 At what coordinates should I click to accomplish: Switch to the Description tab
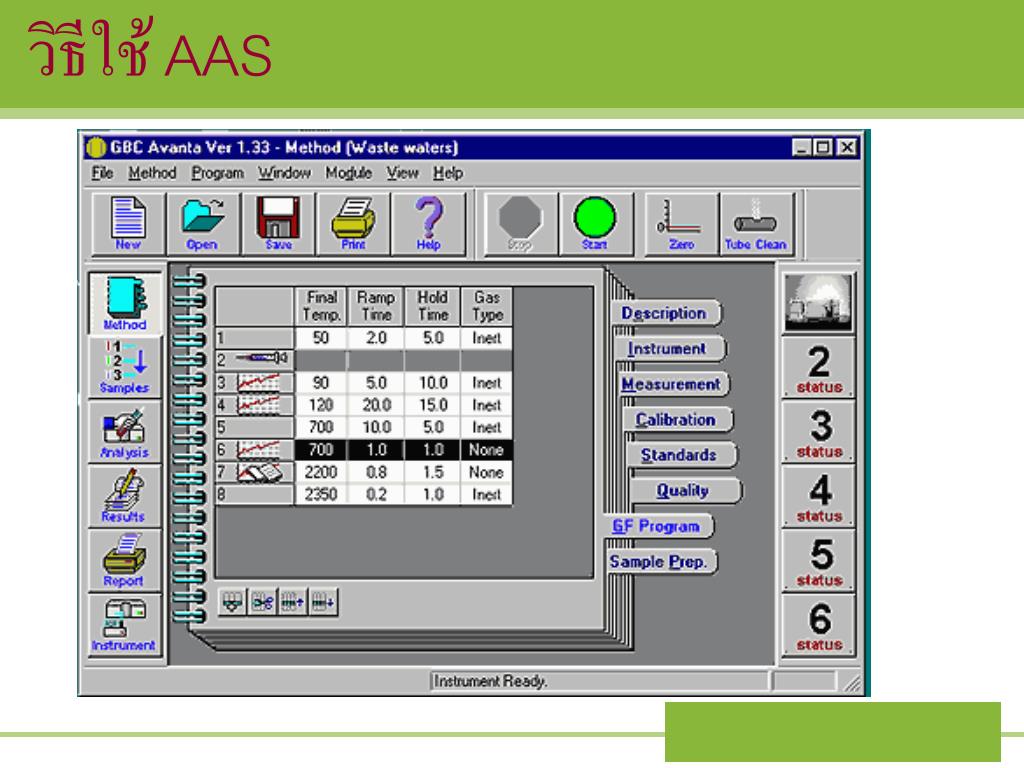point(665,313)
